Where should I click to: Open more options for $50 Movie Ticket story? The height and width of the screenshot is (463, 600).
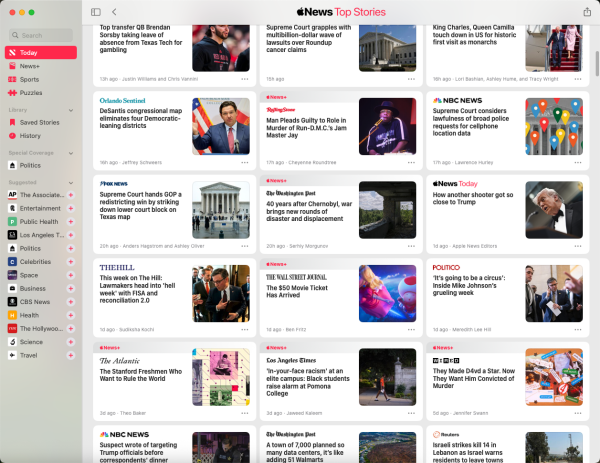(411, 329)
